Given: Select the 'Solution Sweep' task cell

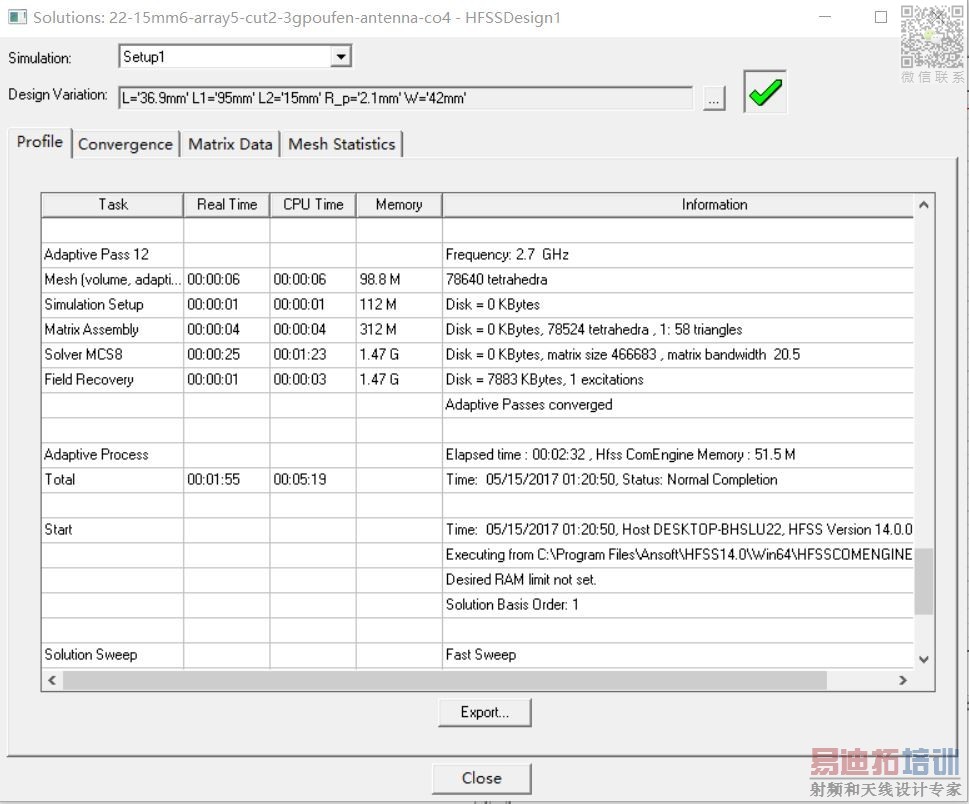Looking at the screenshot, I should 112,654.
